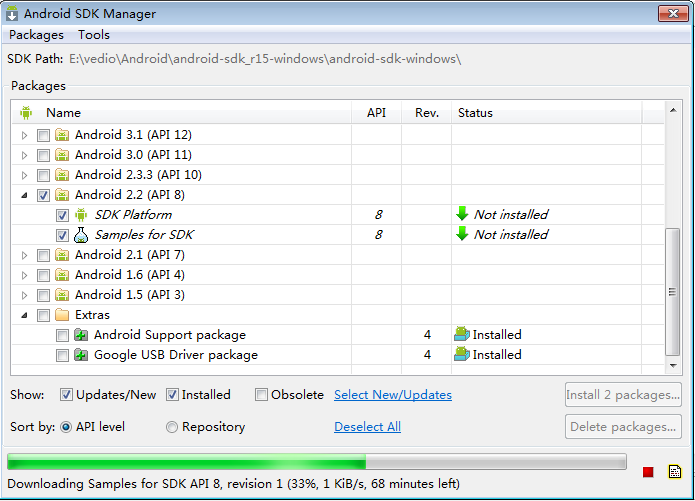Check the Android 1.5 (API 3) checkbox

43,295
